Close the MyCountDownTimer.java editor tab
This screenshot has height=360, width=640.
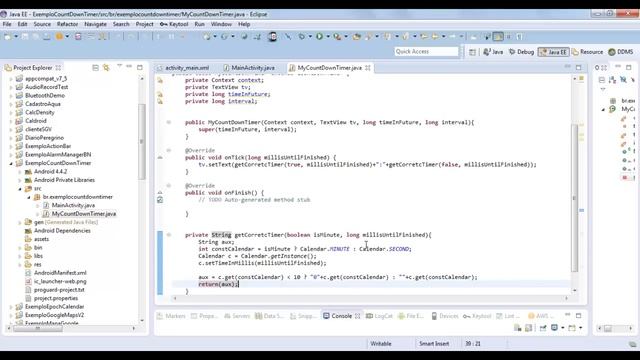[x=368, y=68]
